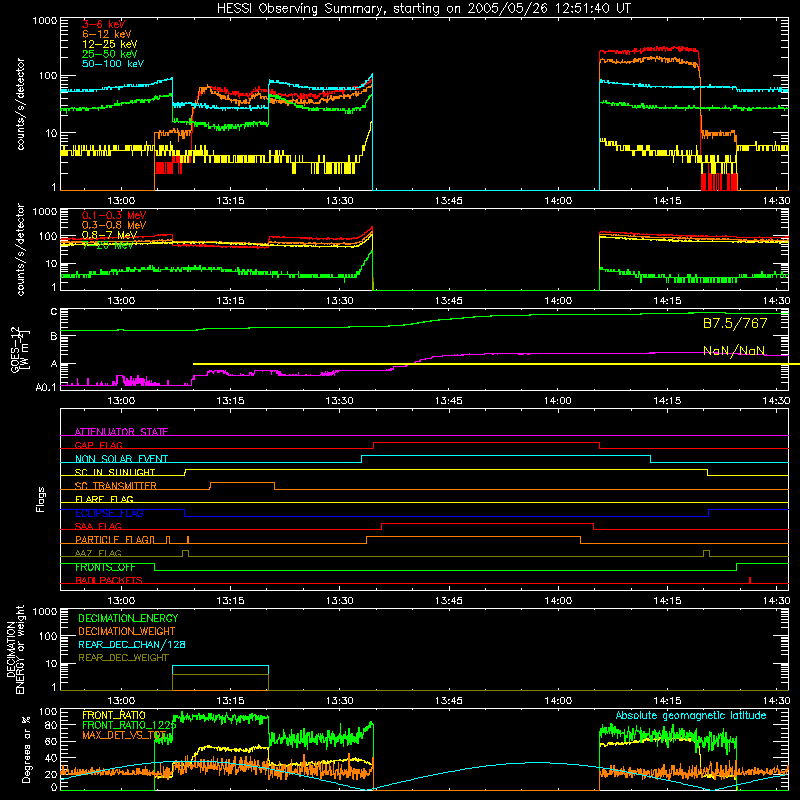
Task: Select the GOES-12 vertical axis label
Action: (x=19, y=350)
